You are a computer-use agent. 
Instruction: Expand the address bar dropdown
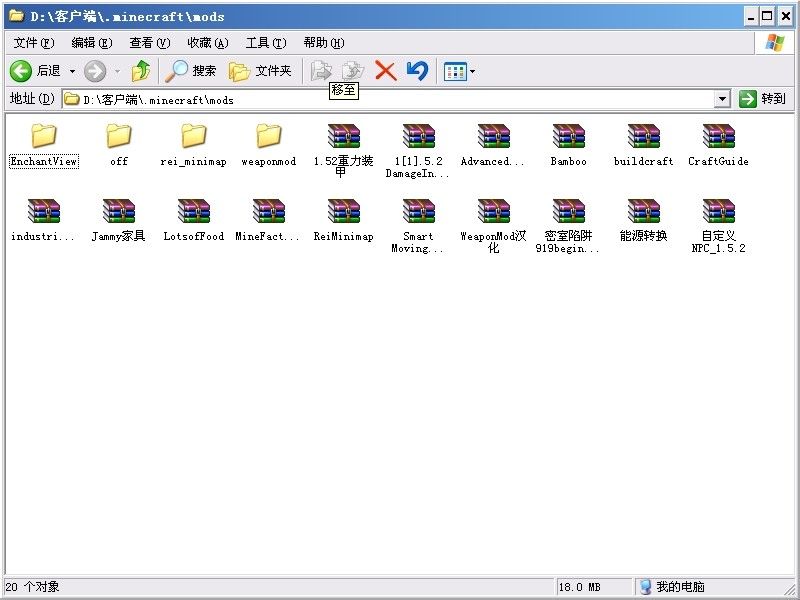(x=722, y=99)
